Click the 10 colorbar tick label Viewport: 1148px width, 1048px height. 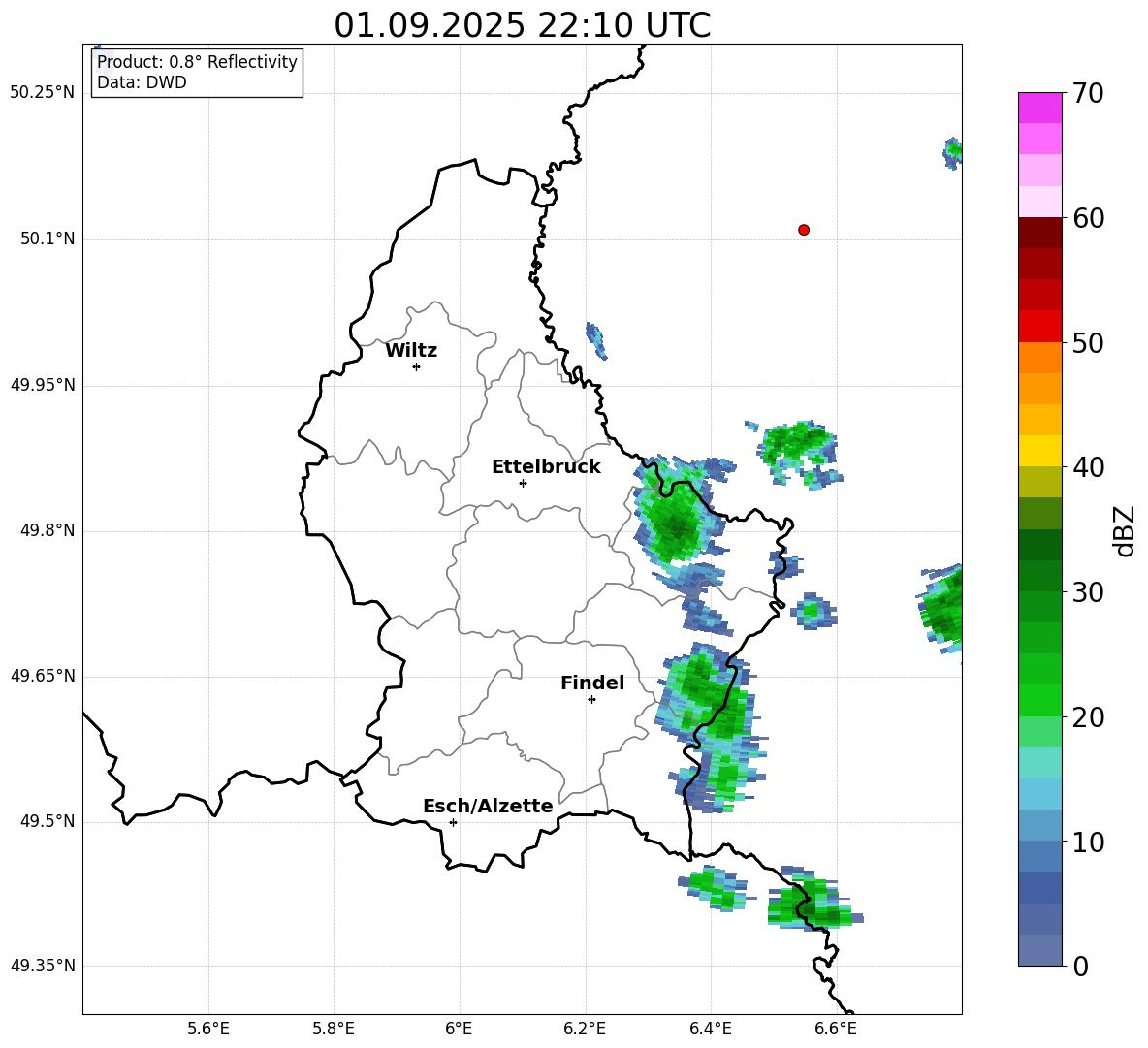(x=1088, y=842)
